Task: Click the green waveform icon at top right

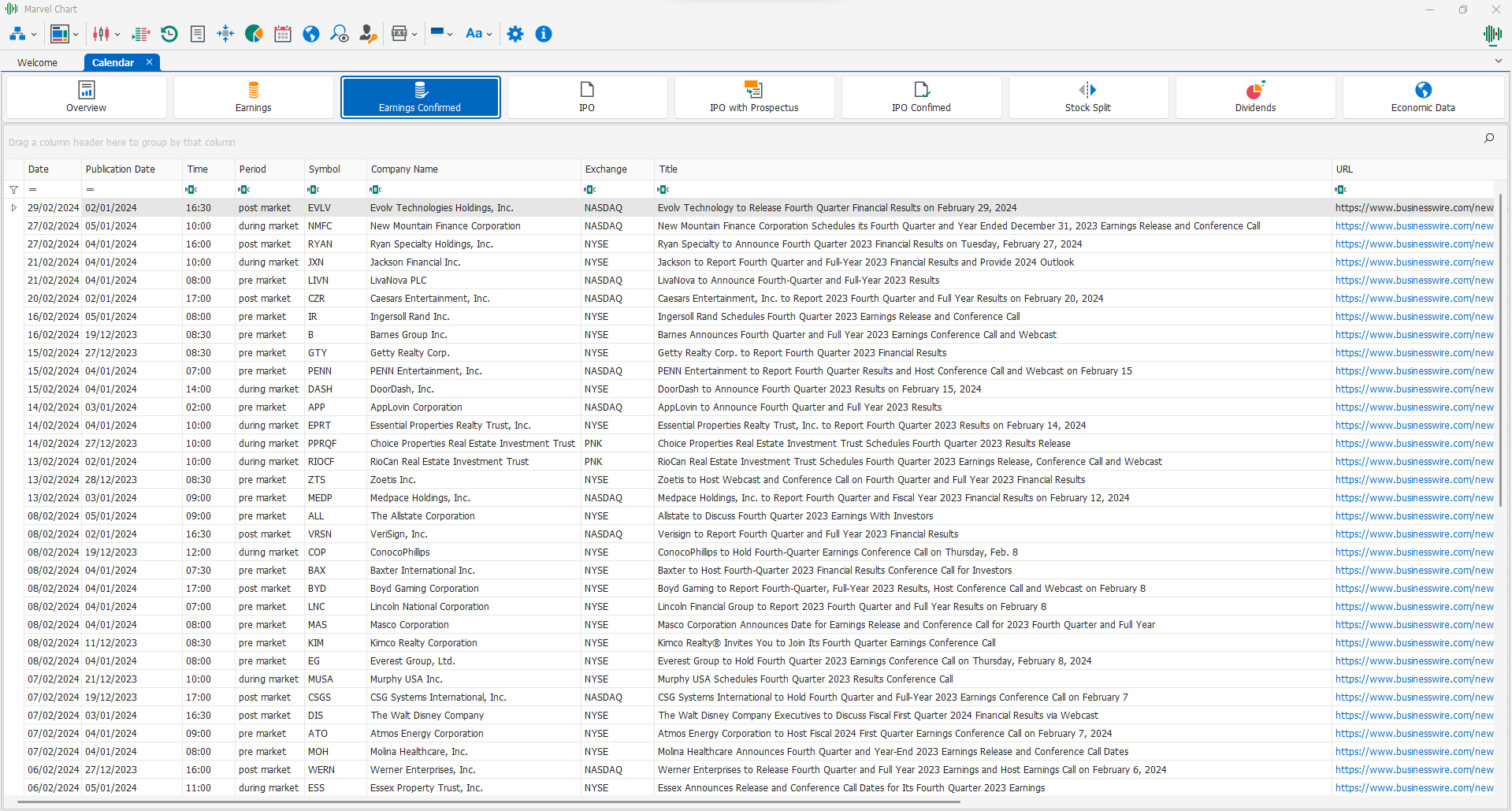Action: [1492, 34]
